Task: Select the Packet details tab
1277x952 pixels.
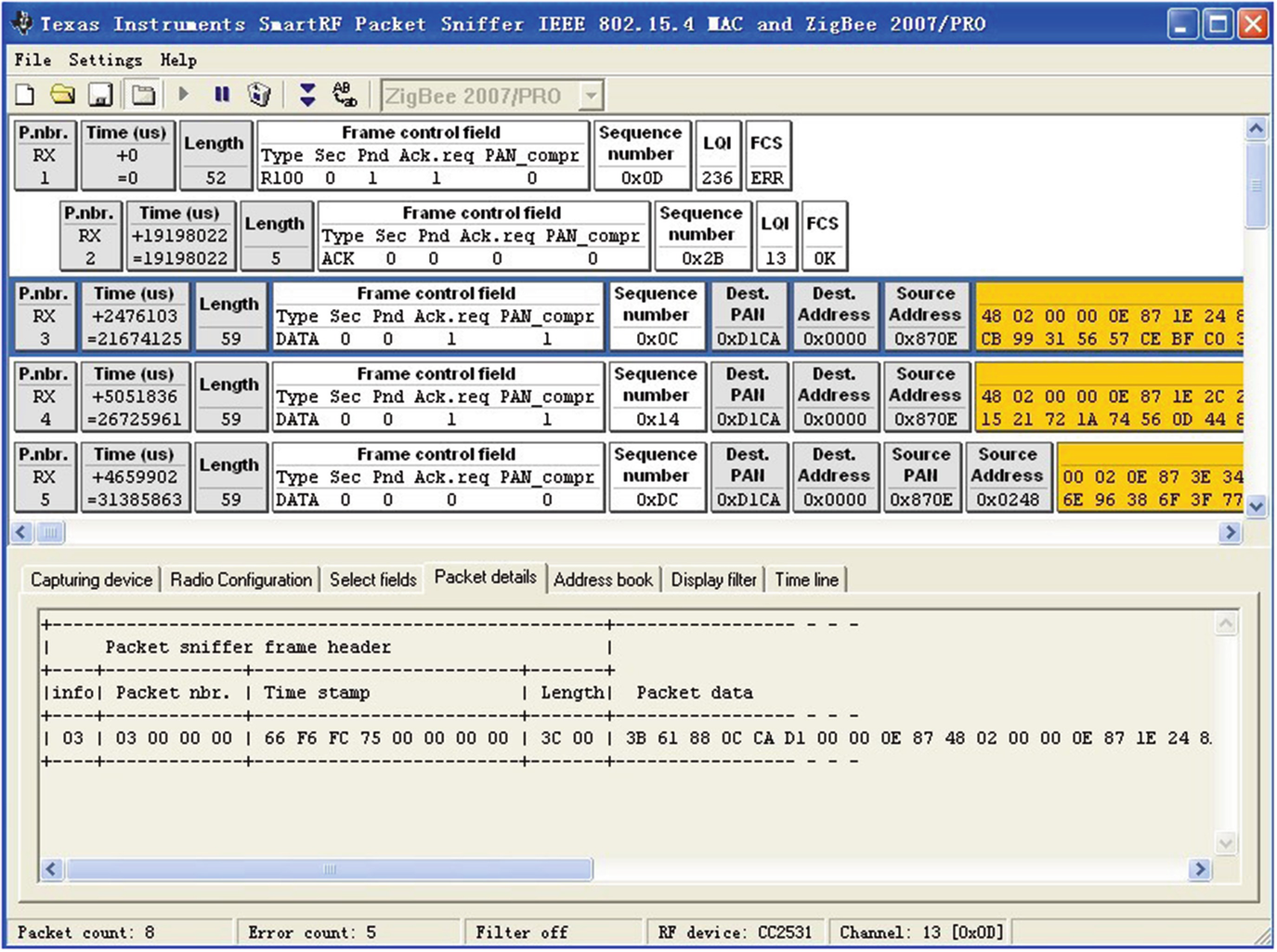Action: click(485, 577)
